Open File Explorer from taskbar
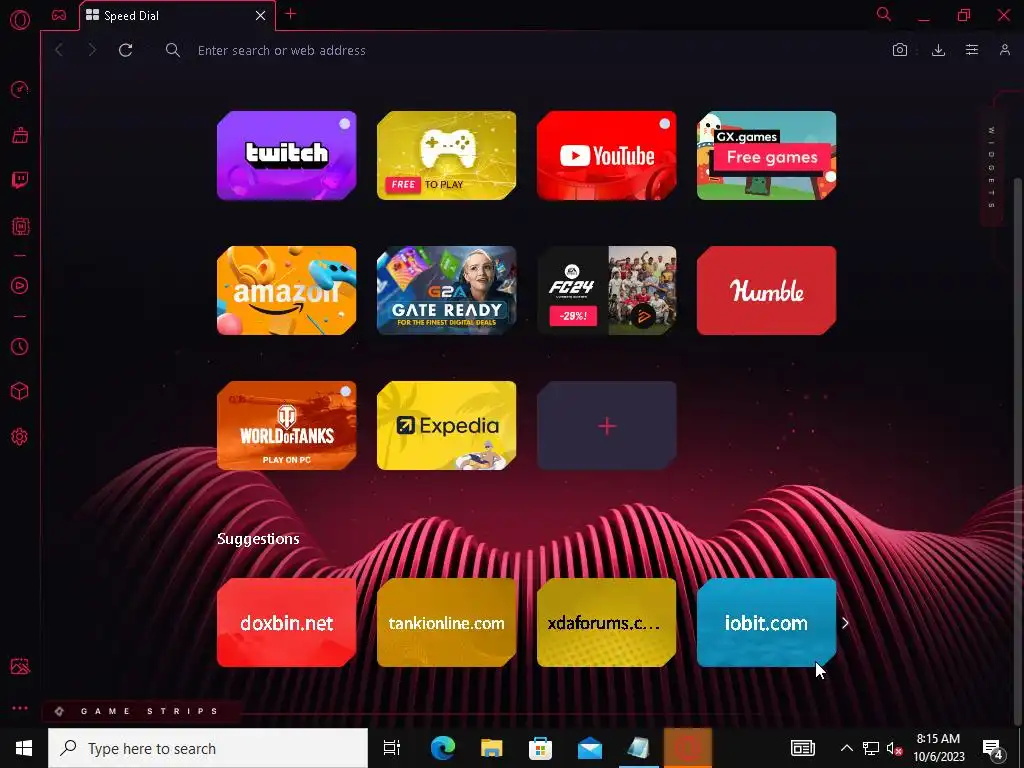The height and width of the screenshot is (768, 1024). tap(491, 748)
